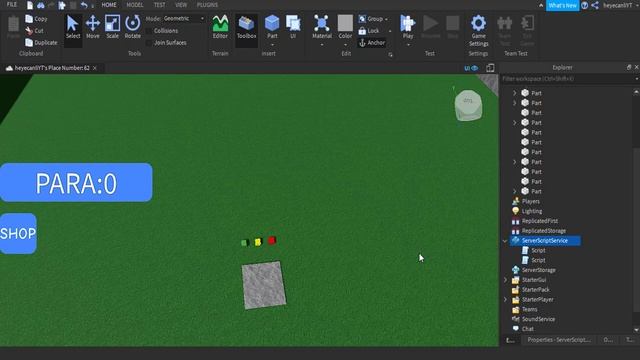Click the Copy icon in Clipboard
Screen dimensions: 640x360
pos(29,19)
